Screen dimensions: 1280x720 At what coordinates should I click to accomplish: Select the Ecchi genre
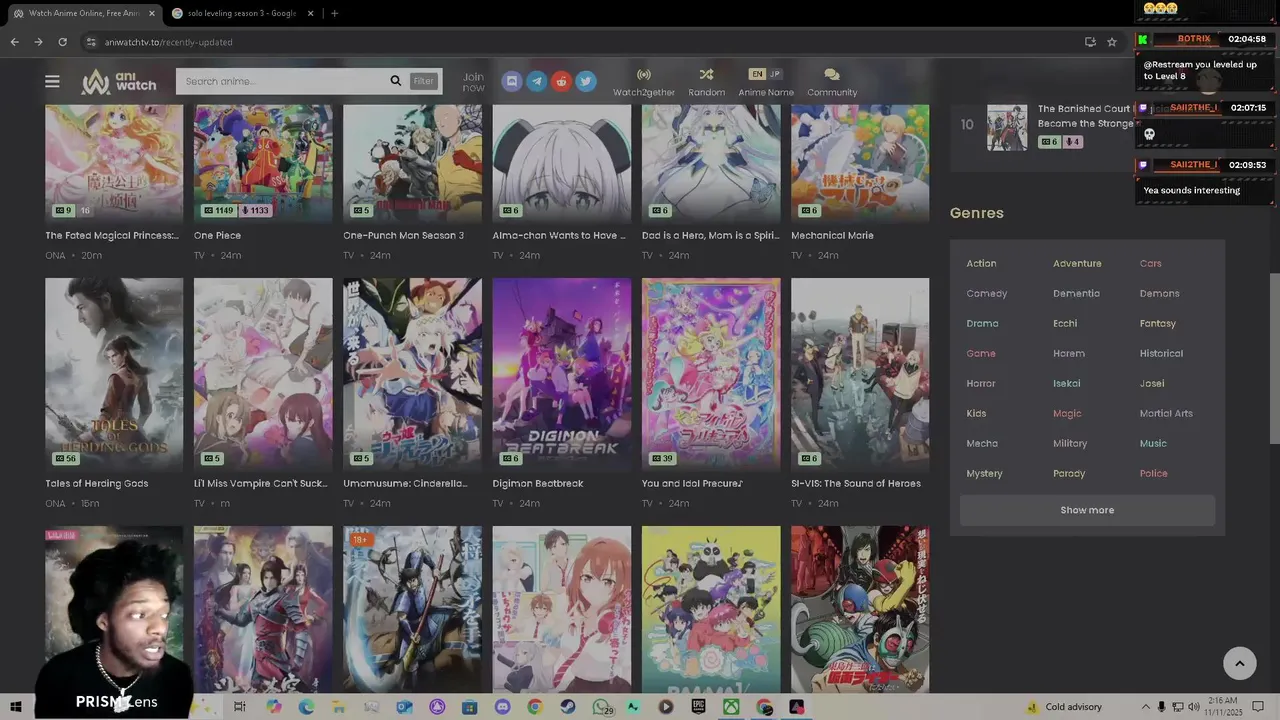point(1065,323)
